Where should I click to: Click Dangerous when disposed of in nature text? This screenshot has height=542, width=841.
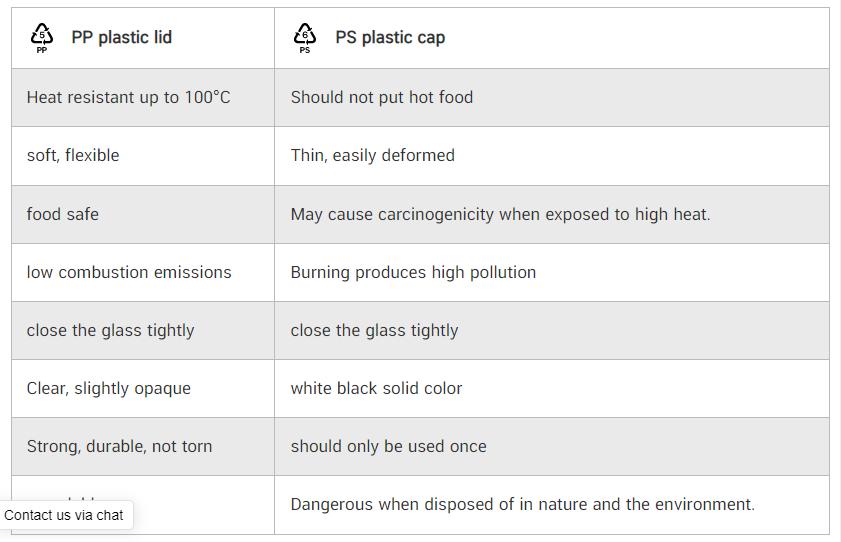pos(522,504)
